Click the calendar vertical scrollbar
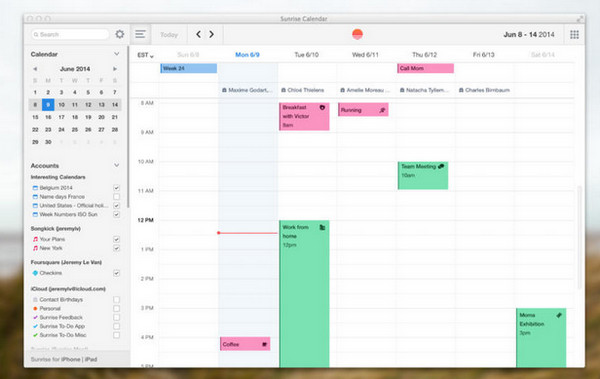This screenshot has height=379, width=600. pyautogui.click(x=579, y=237)
